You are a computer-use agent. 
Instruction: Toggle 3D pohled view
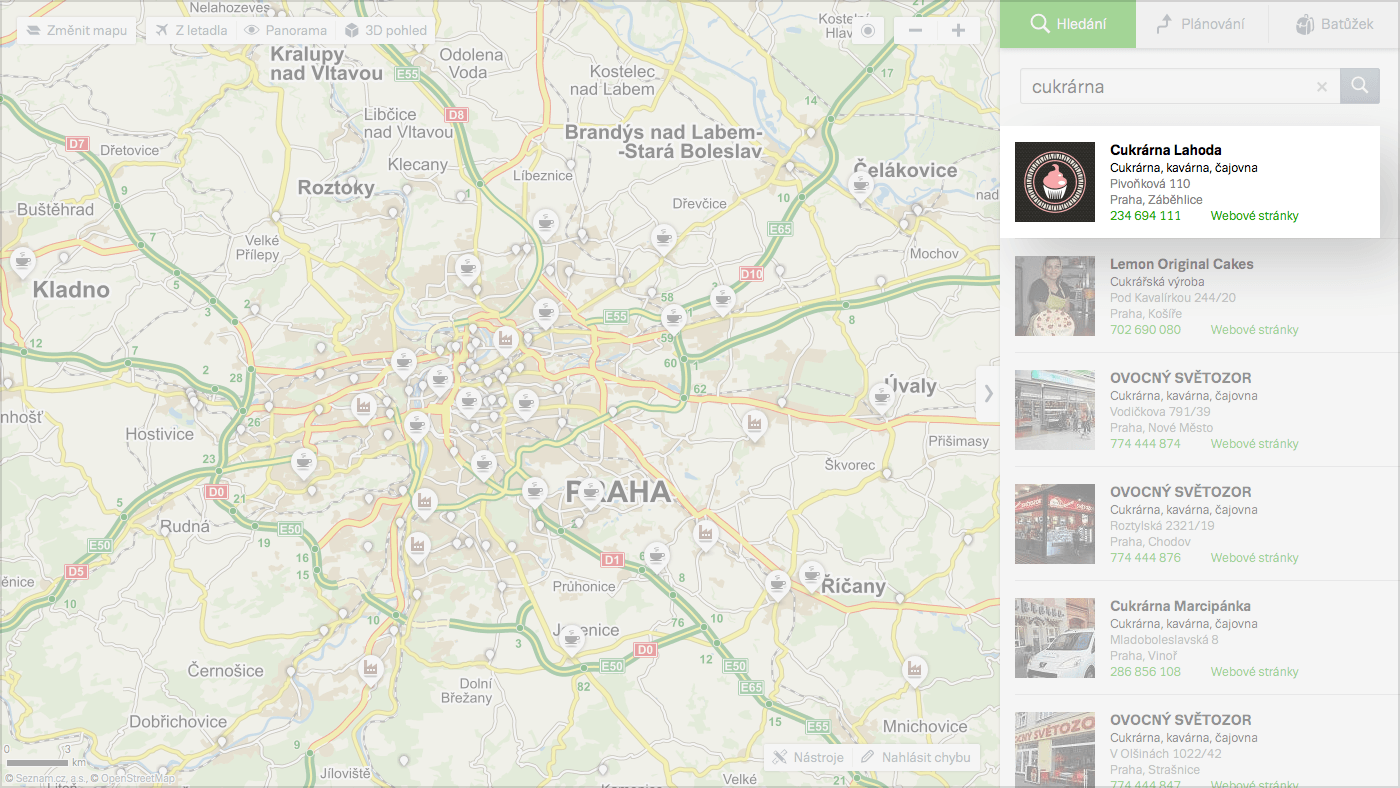[x=385, y=30]
